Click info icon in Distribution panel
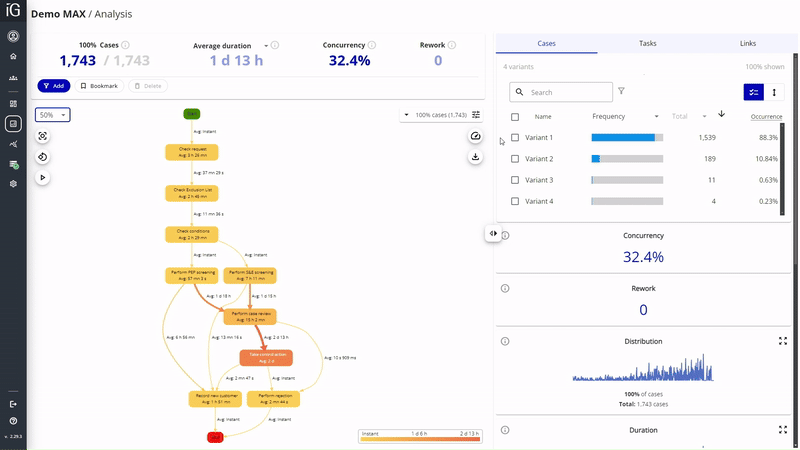 [x=505, y=341]
